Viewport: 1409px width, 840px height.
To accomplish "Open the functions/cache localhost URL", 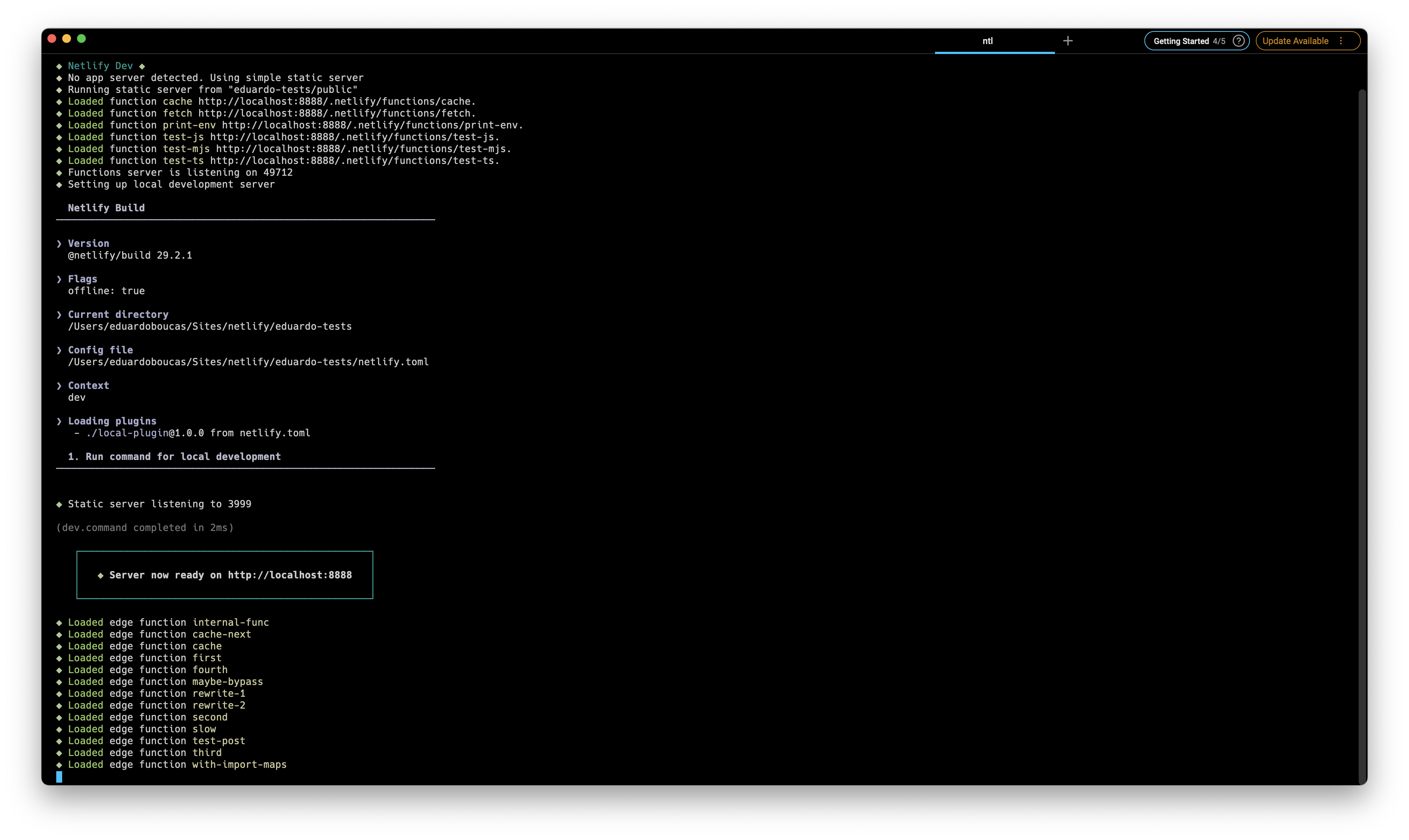I will (336, 101).
